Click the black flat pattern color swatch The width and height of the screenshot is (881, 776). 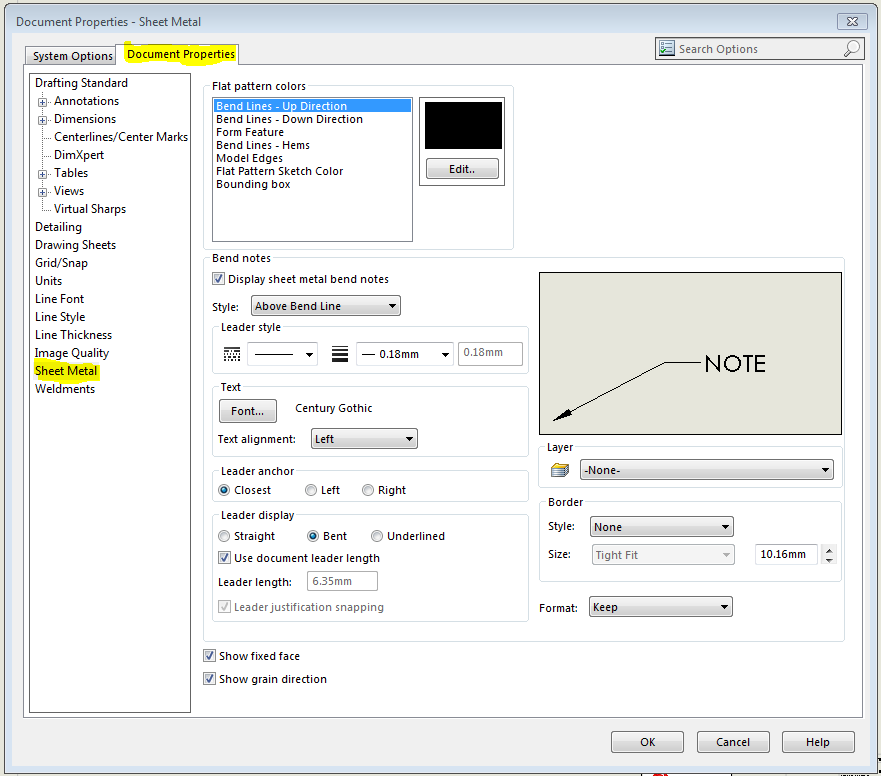pos(463,125)
